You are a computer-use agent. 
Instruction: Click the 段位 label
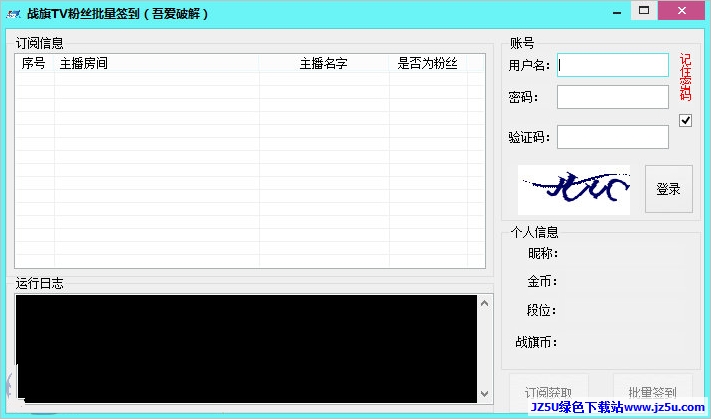(x=541, y=310)
